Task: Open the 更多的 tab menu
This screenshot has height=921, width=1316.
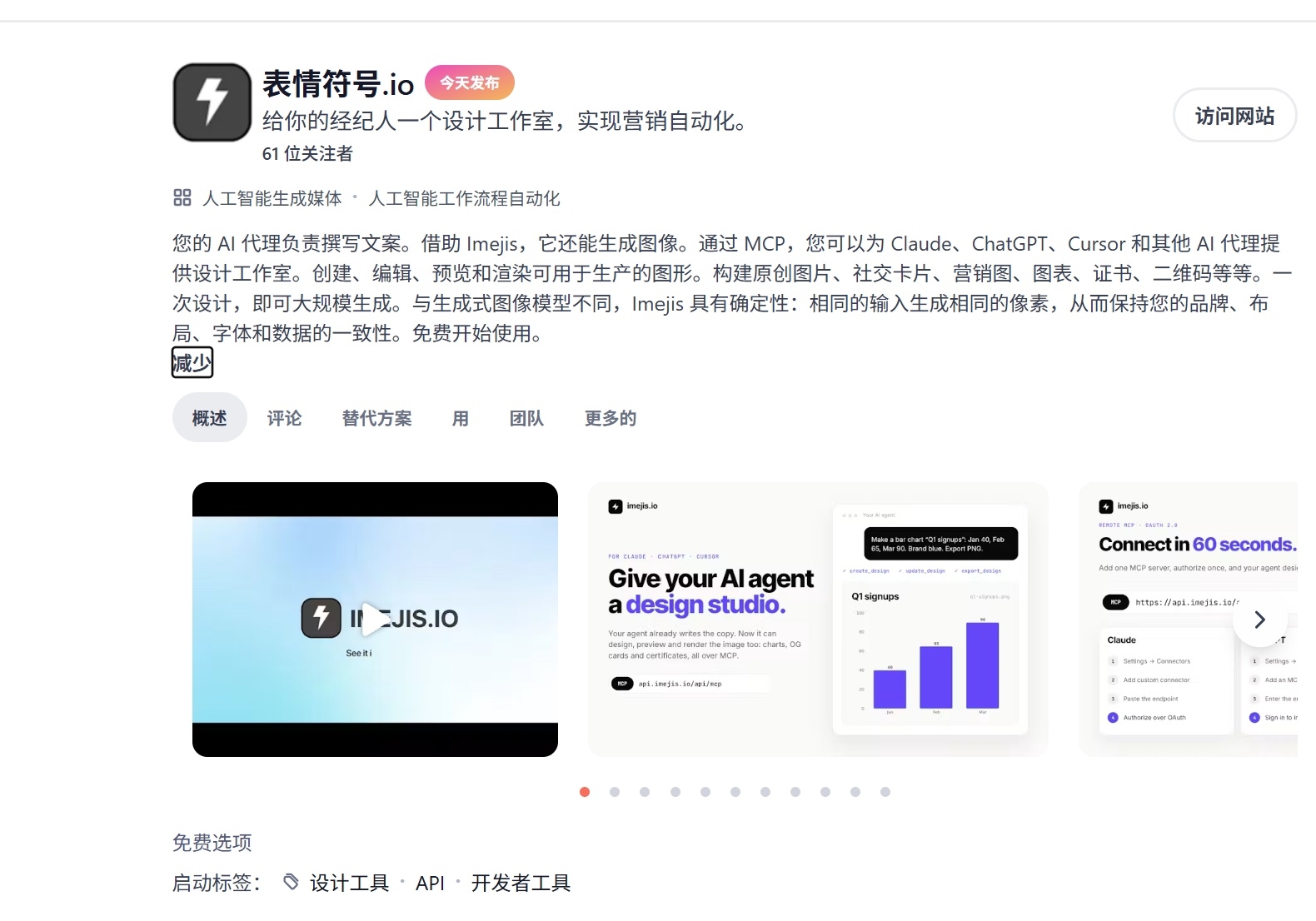Action: (x=611, y=418)
